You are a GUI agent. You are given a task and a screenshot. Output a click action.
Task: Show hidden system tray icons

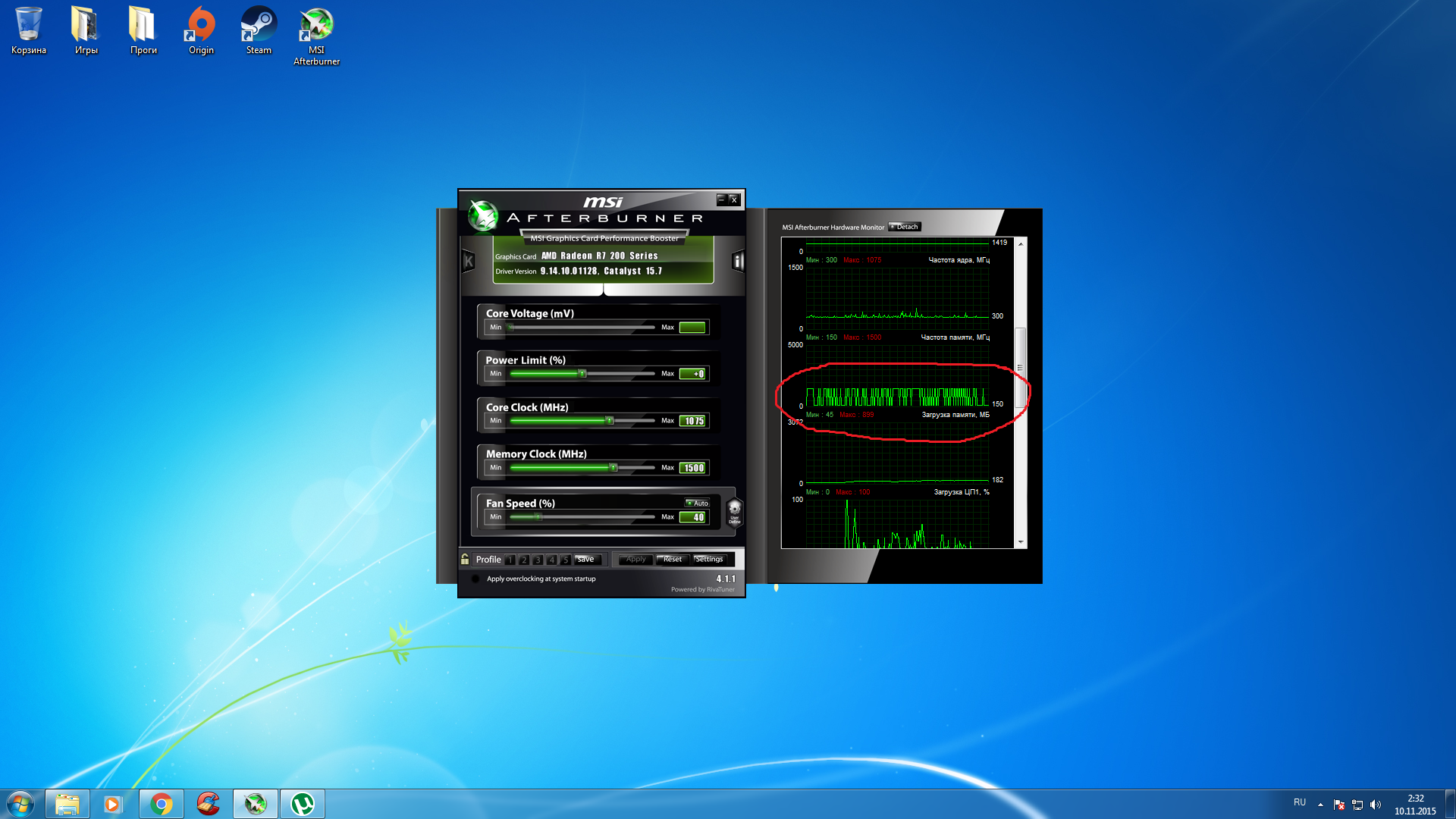point(1320,805)
